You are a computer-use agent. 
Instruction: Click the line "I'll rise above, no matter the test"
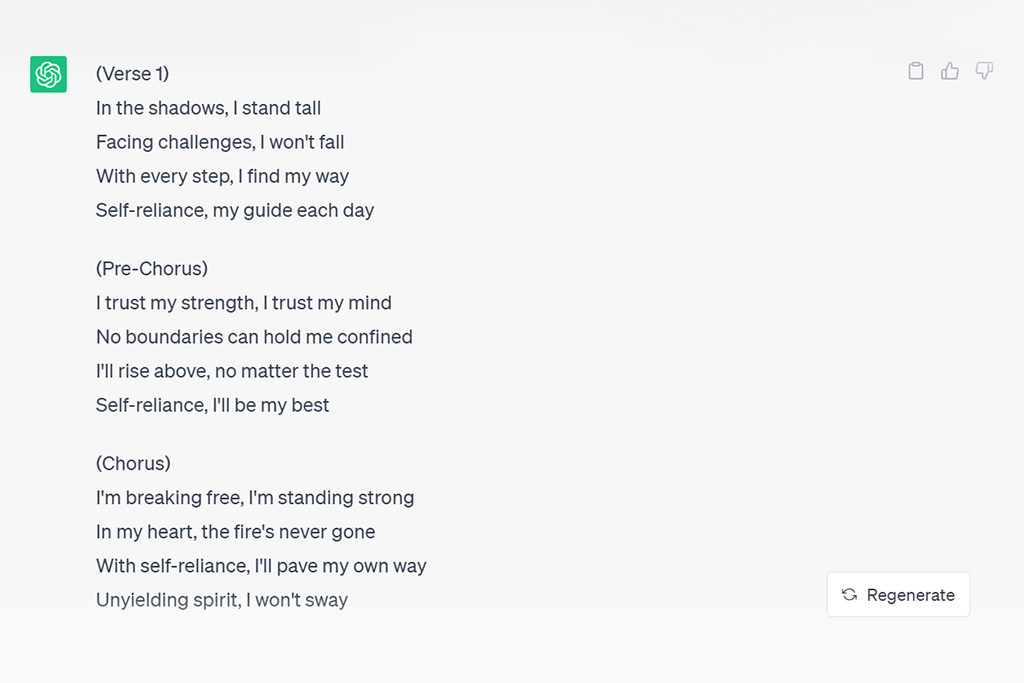(x=232, y=370)
